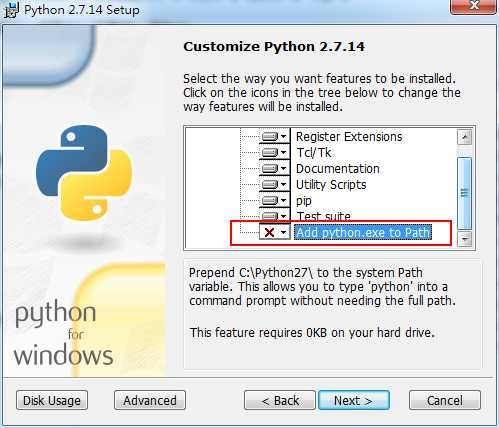The height and width of the screenshot is (428, 499).
Task: Go back with the Back button
Action: [280, 400]
